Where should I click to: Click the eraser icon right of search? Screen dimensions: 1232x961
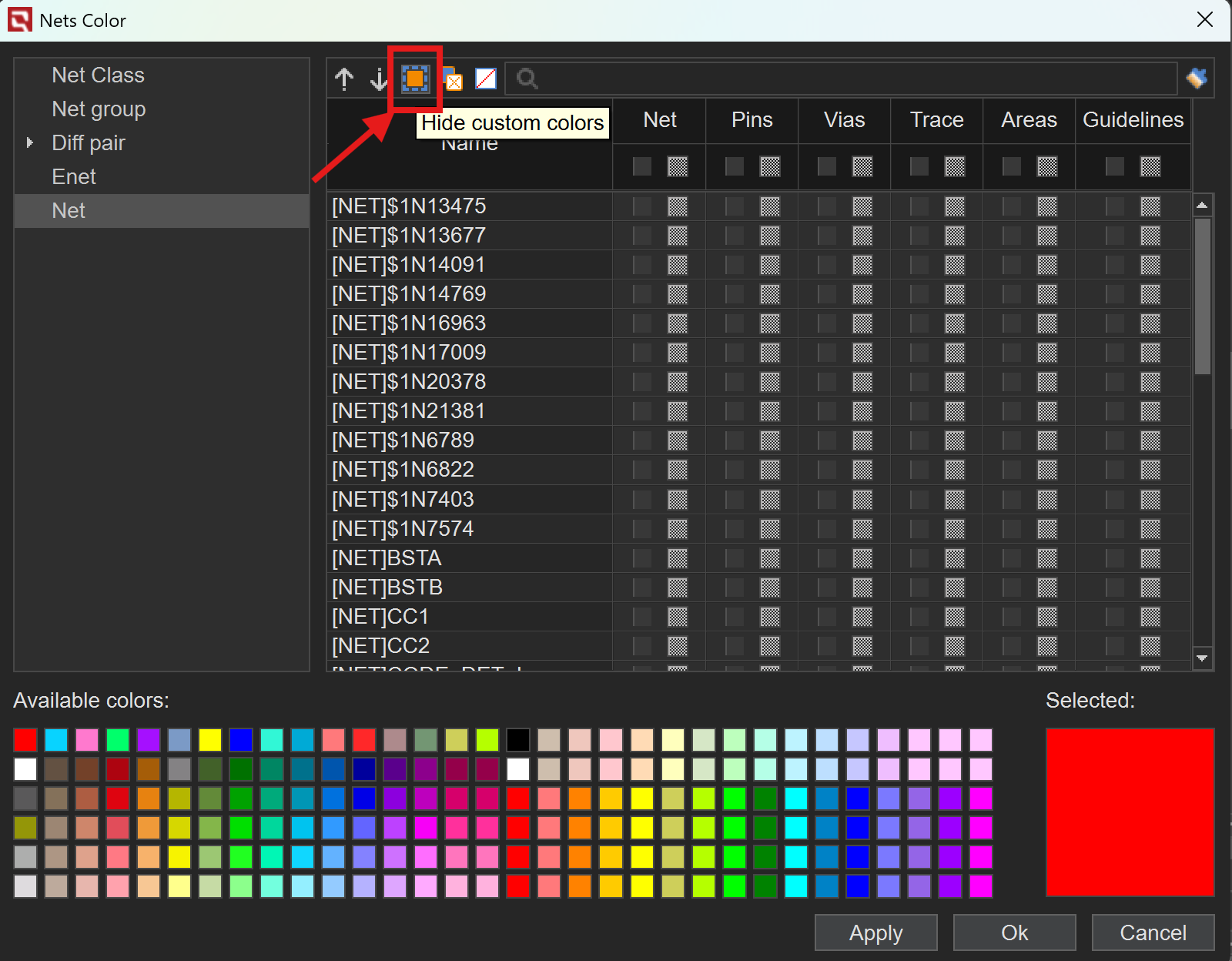coord(1197,79)
